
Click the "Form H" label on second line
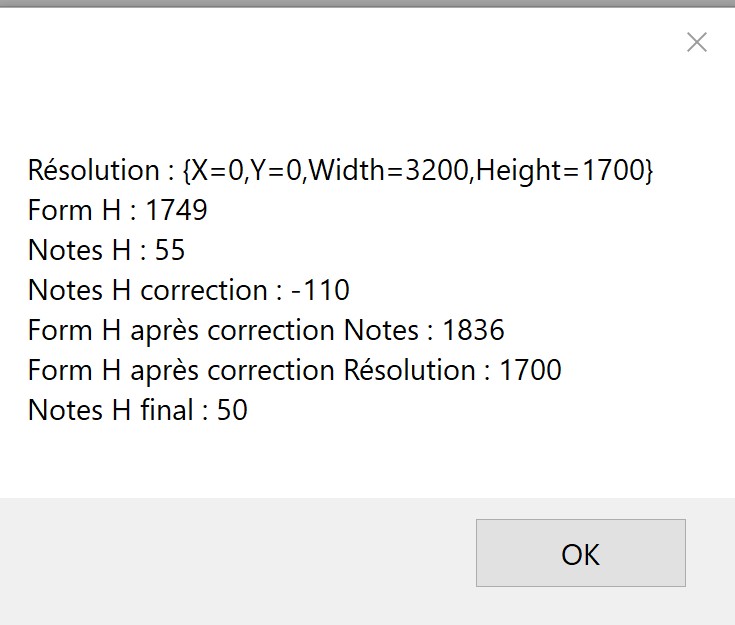click(72, 211)
